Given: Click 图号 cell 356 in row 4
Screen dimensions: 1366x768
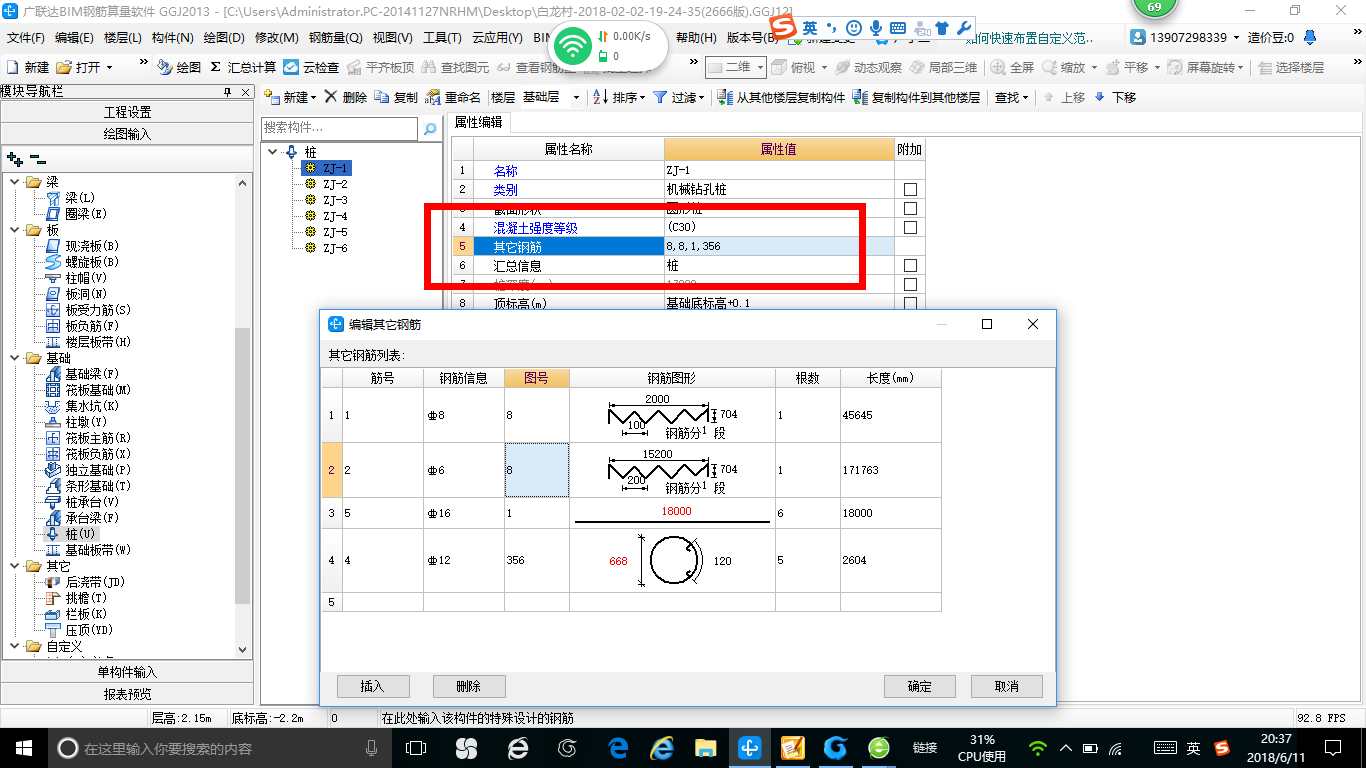Looking at the screenshot, I should tap(537, 560).
